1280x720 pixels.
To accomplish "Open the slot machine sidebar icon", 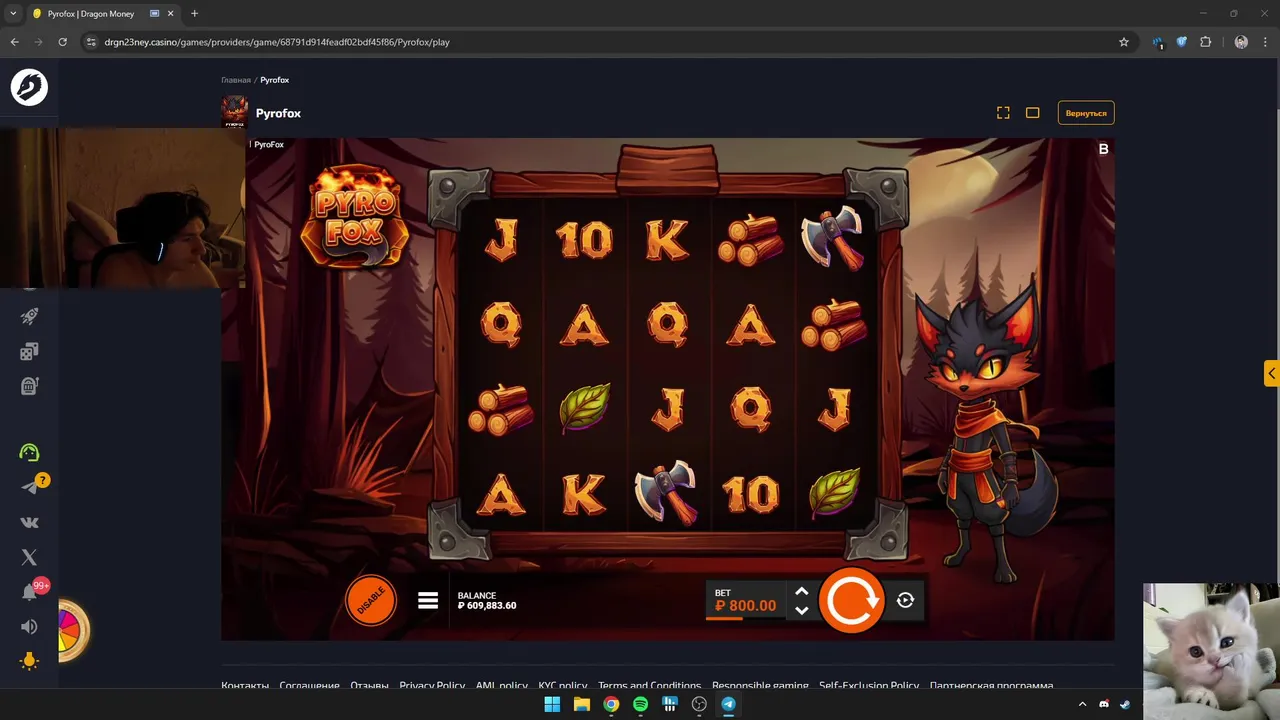I will click(x=29, y=385).
